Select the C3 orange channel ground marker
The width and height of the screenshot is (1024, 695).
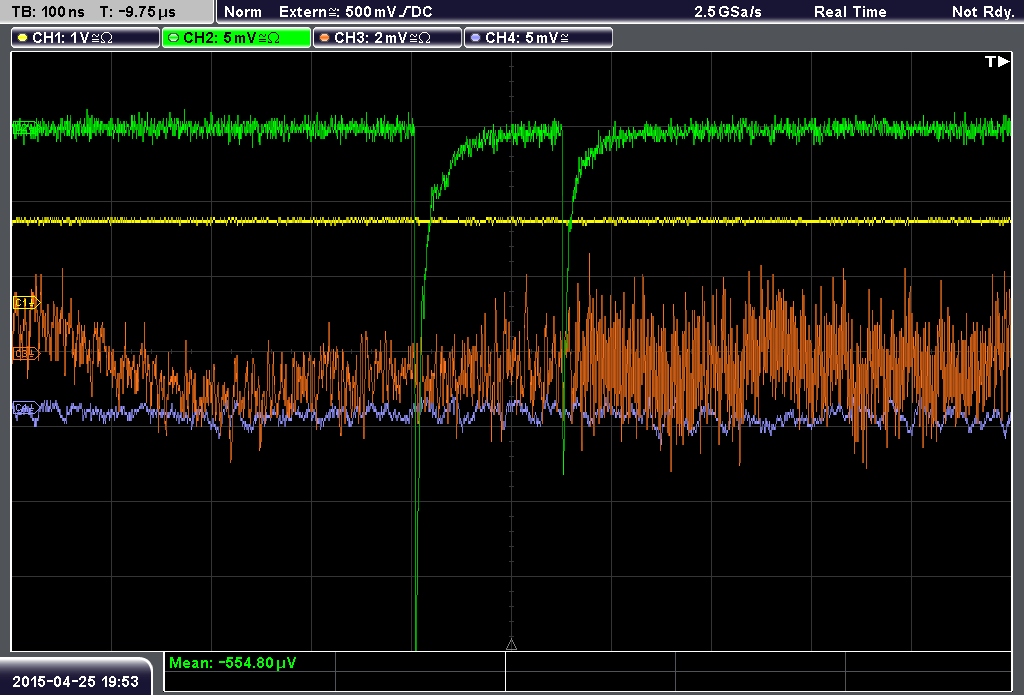tap(27, 353)
